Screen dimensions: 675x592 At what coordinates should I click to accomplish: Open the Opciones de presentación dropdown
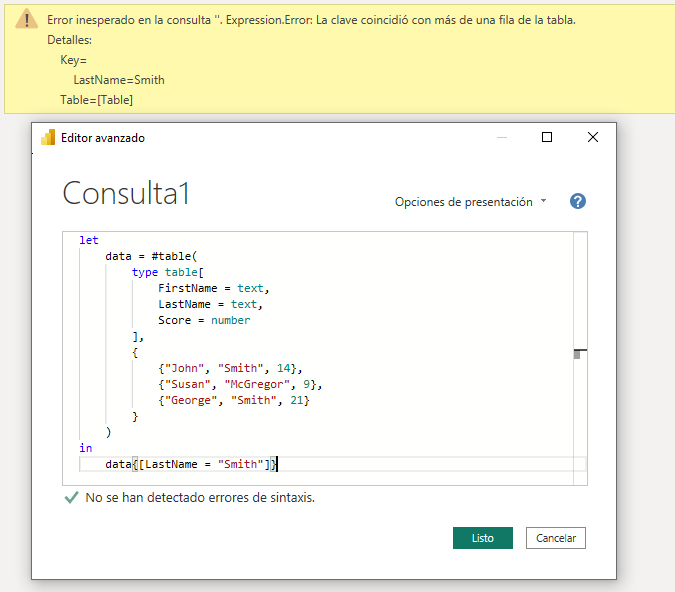coord(471,202)
